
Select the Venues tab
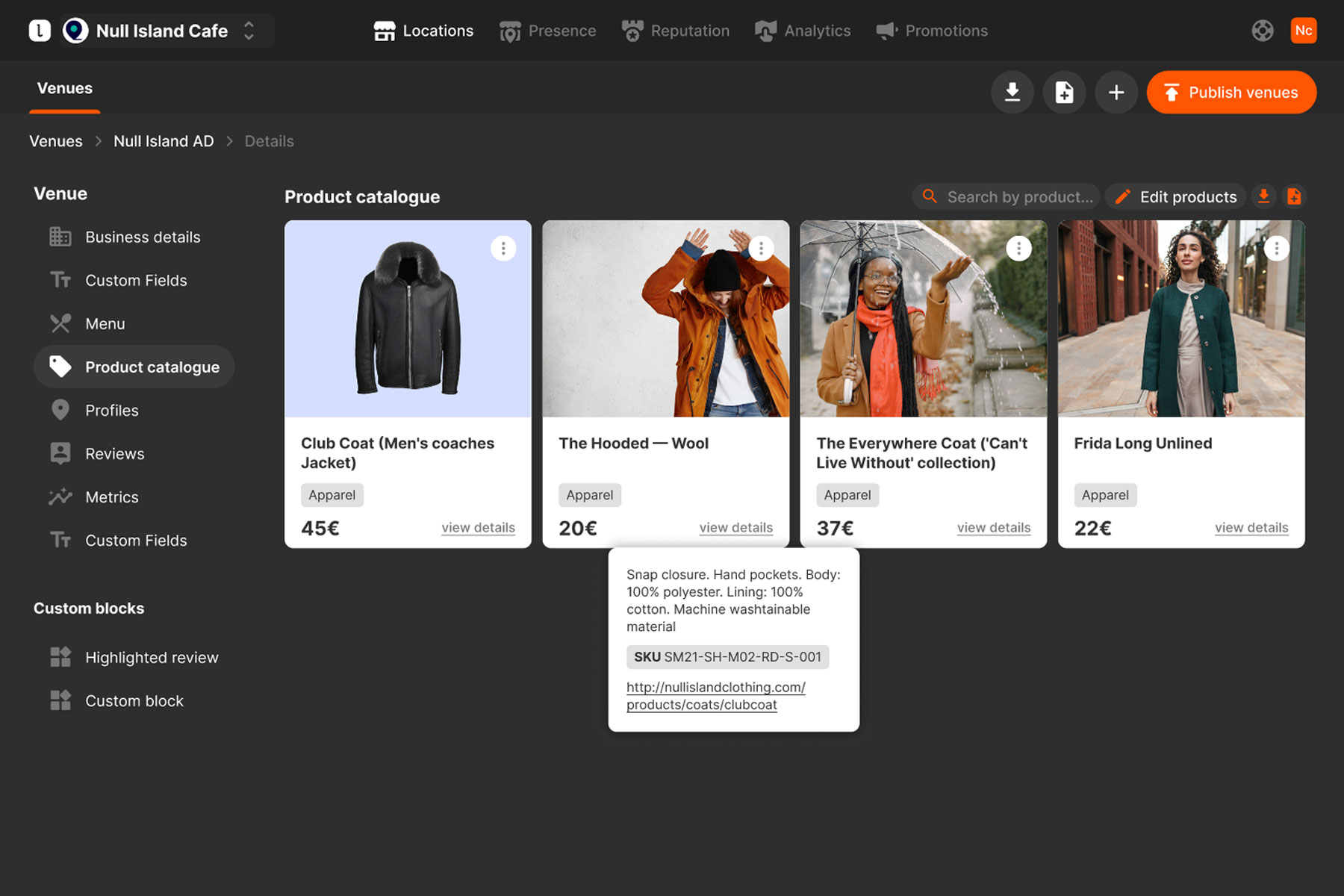pos(65,88)
